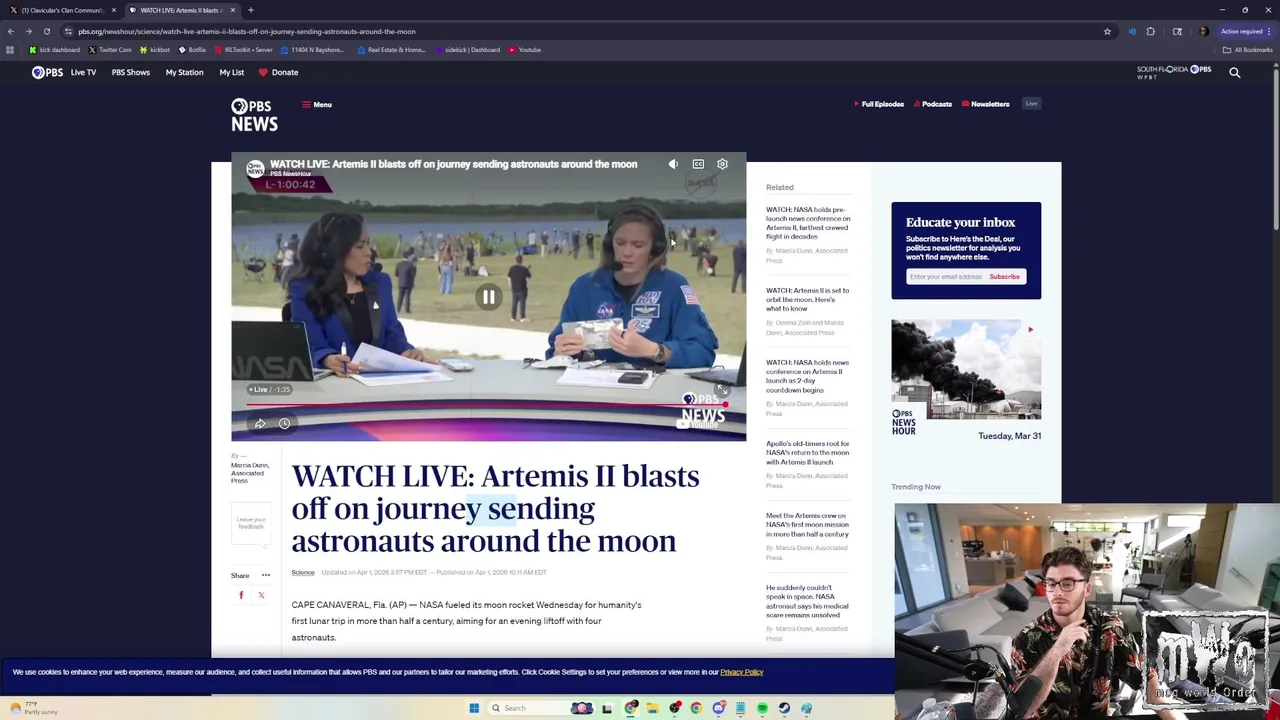Click the email address input field
This screenshot has width=1280, height=720.
(x=945, y=277)
